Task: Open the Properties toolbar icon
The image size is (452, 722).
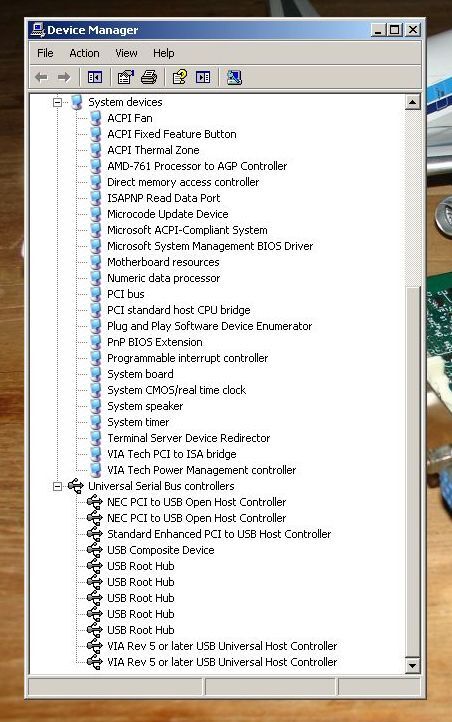Action: click(x=125, y=77)
